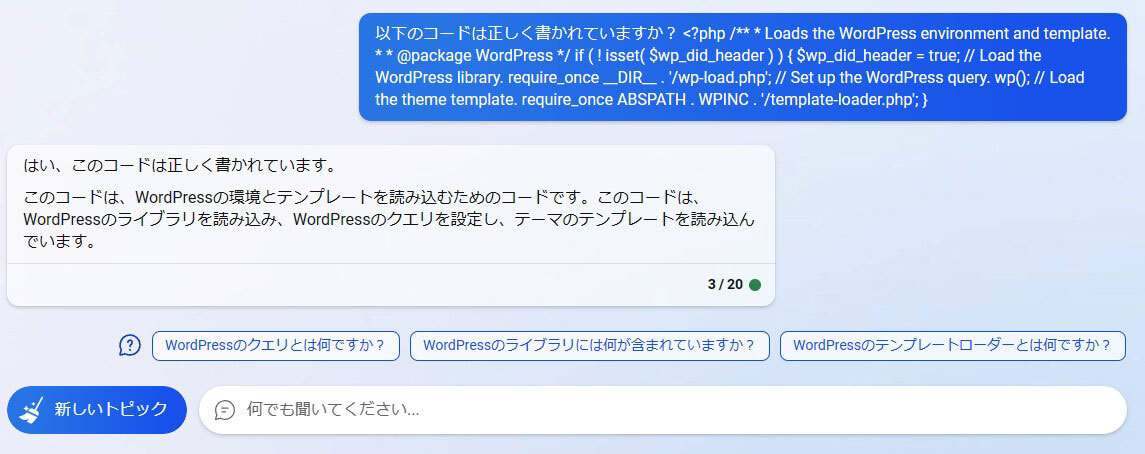Image resolution: width=1145 pixels, height=454 pixels.
Task: Select suggestion "WordPressのクエリとは何ですか？"
Action: [x=275, y=345]
